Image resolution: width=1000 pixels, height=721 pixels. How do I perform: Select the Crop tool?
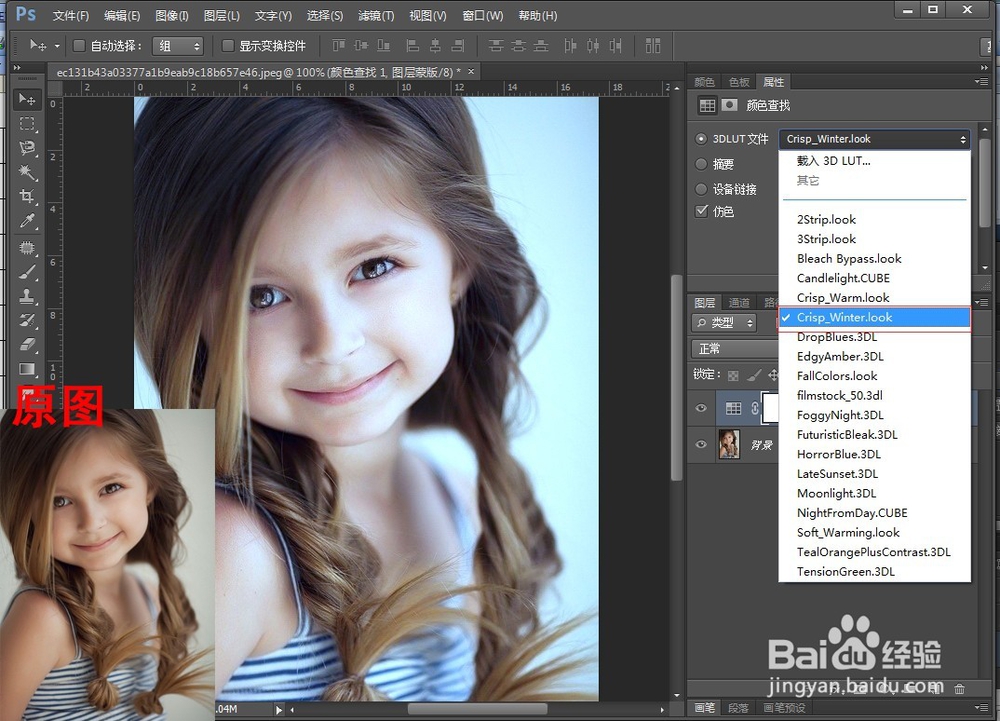point(28,197)
